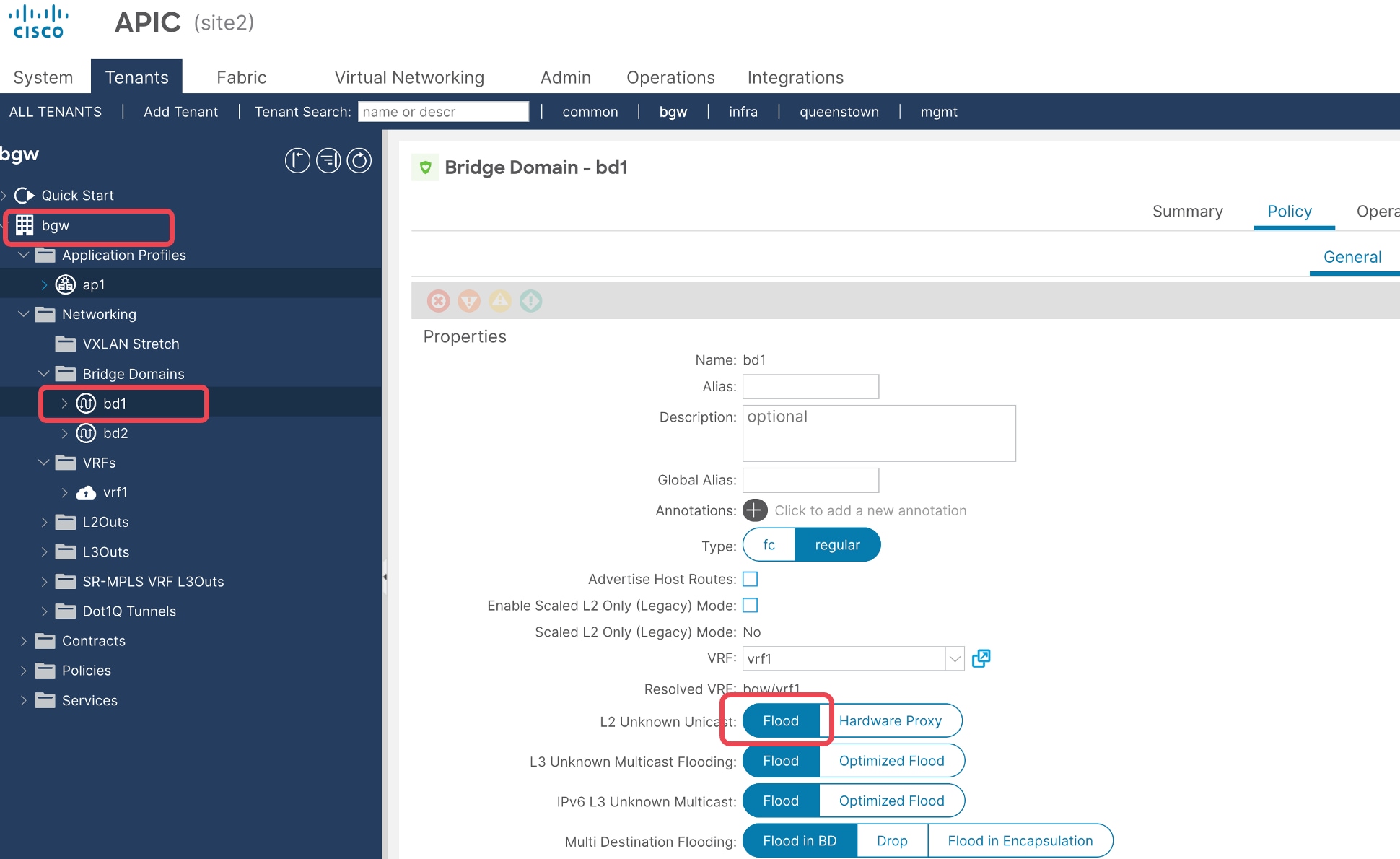
Task: Click the bd1 bridge domain icon
Action: [x=86, y=404]
